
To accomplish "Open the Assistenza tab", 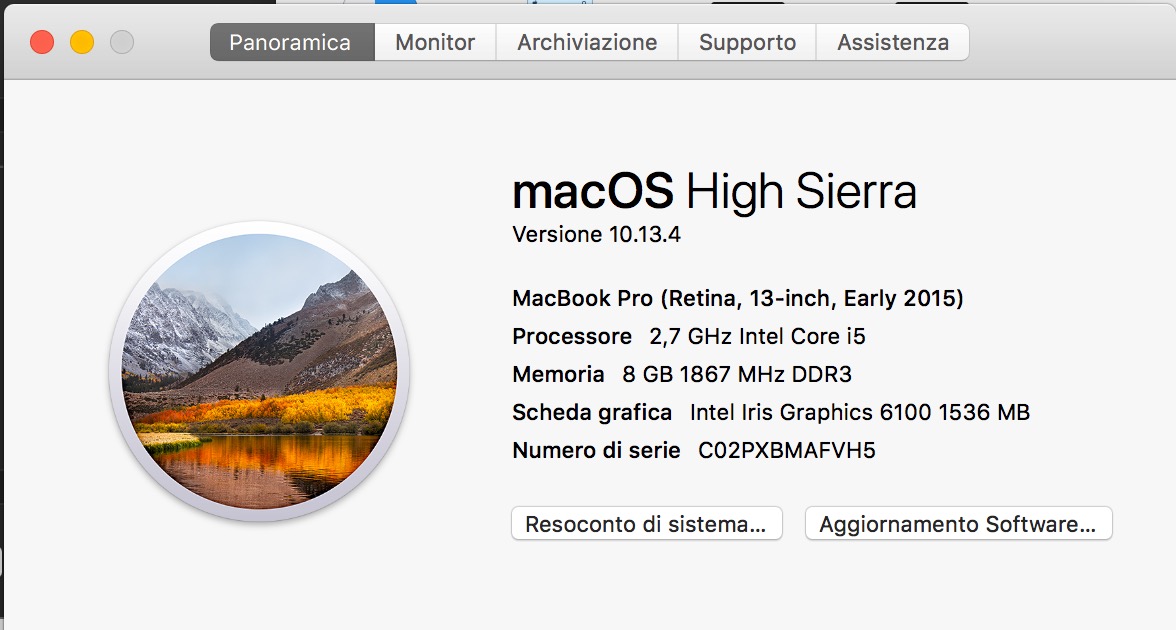I will tap(892, 42).
